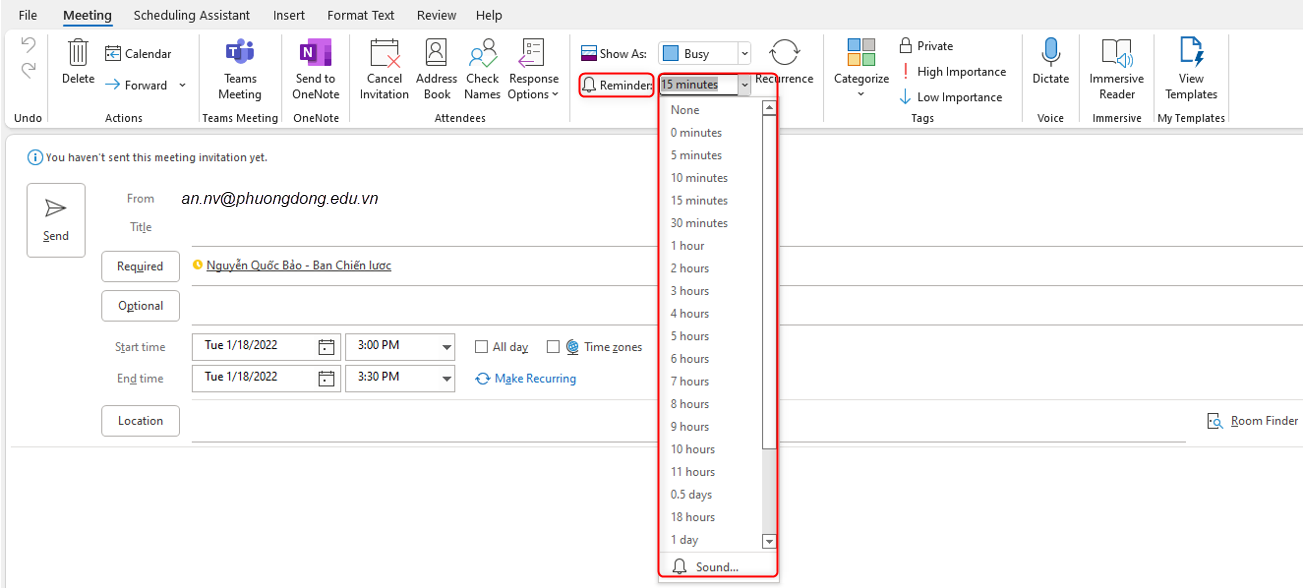Start Dictate microphone
The height and width of the screenshot is (588, 1304).
tap(1051, 62)
